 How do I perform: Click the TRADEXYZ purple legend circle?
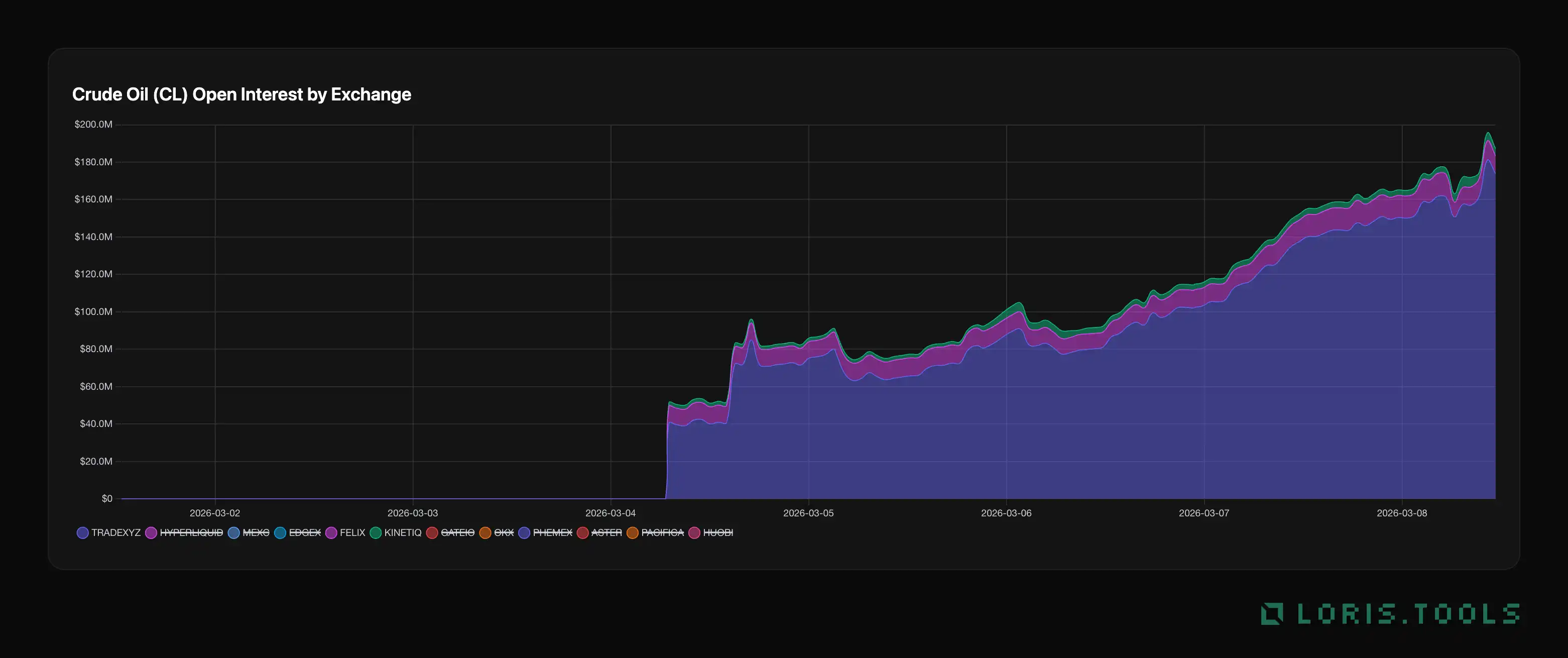point(83,533)
